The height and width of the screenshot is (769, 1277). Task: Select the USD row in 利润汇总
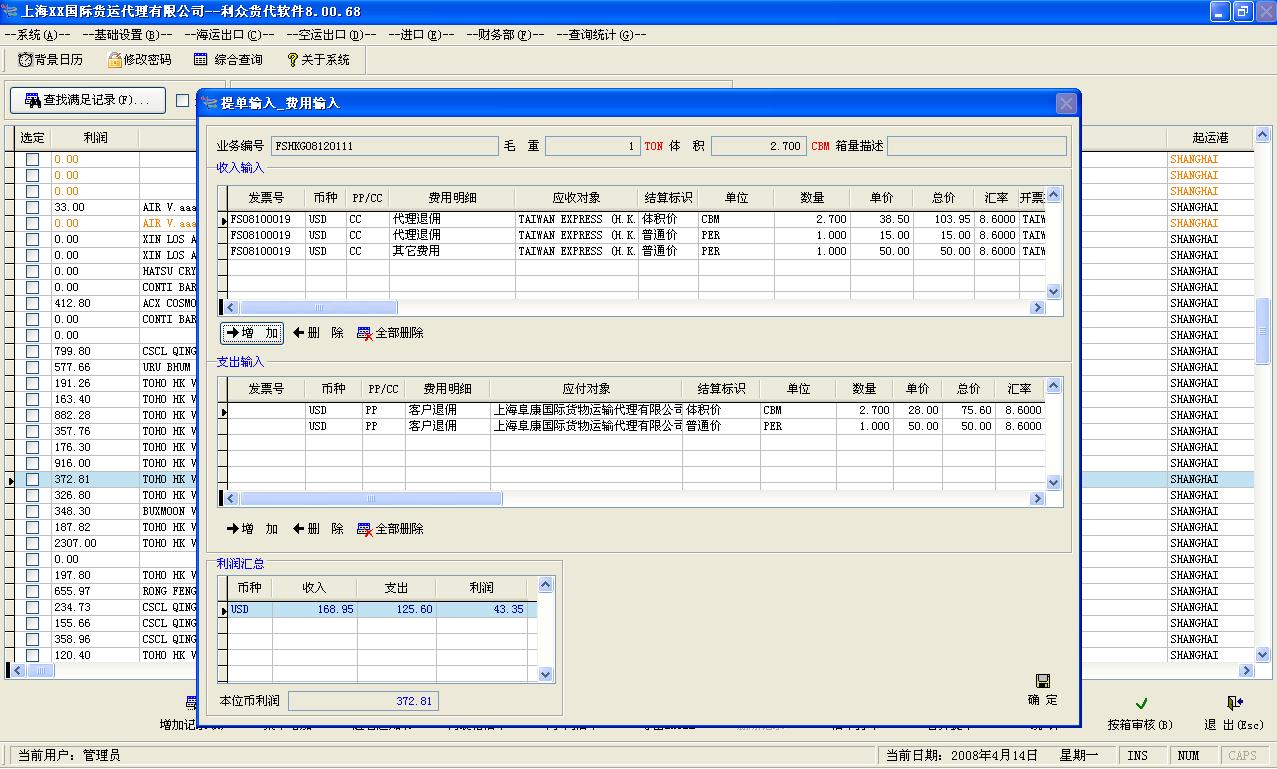tap(383, 609)
